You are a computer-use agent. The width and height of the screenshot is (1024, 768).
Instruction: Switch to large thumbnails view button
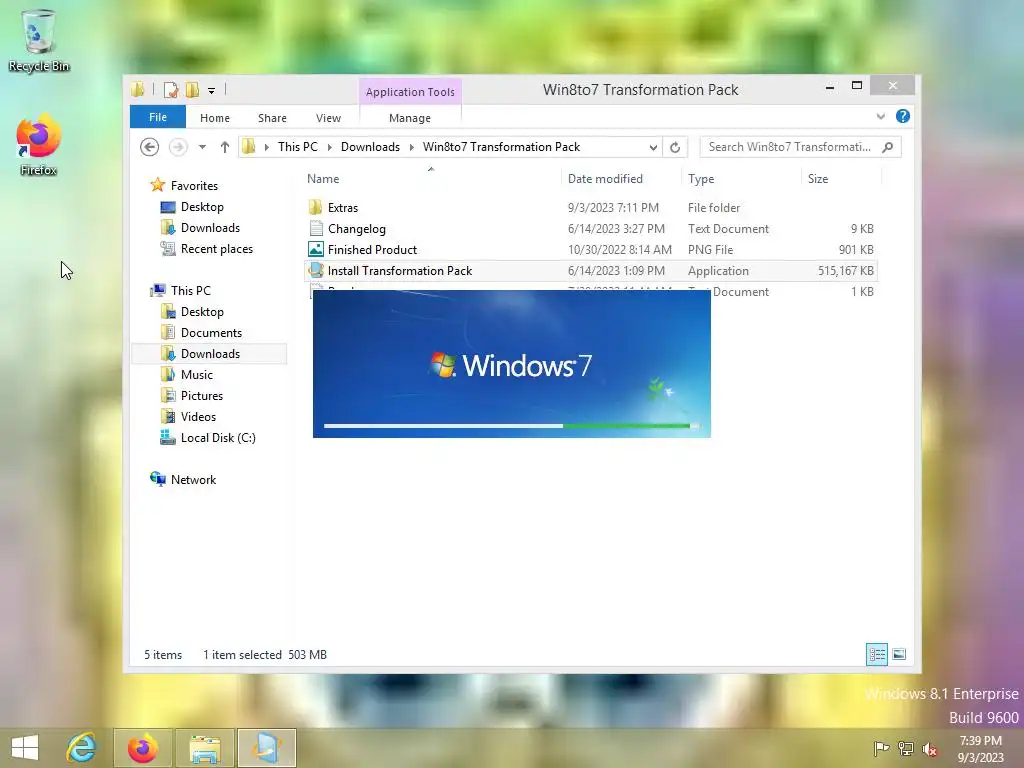[x=899, y=654]
